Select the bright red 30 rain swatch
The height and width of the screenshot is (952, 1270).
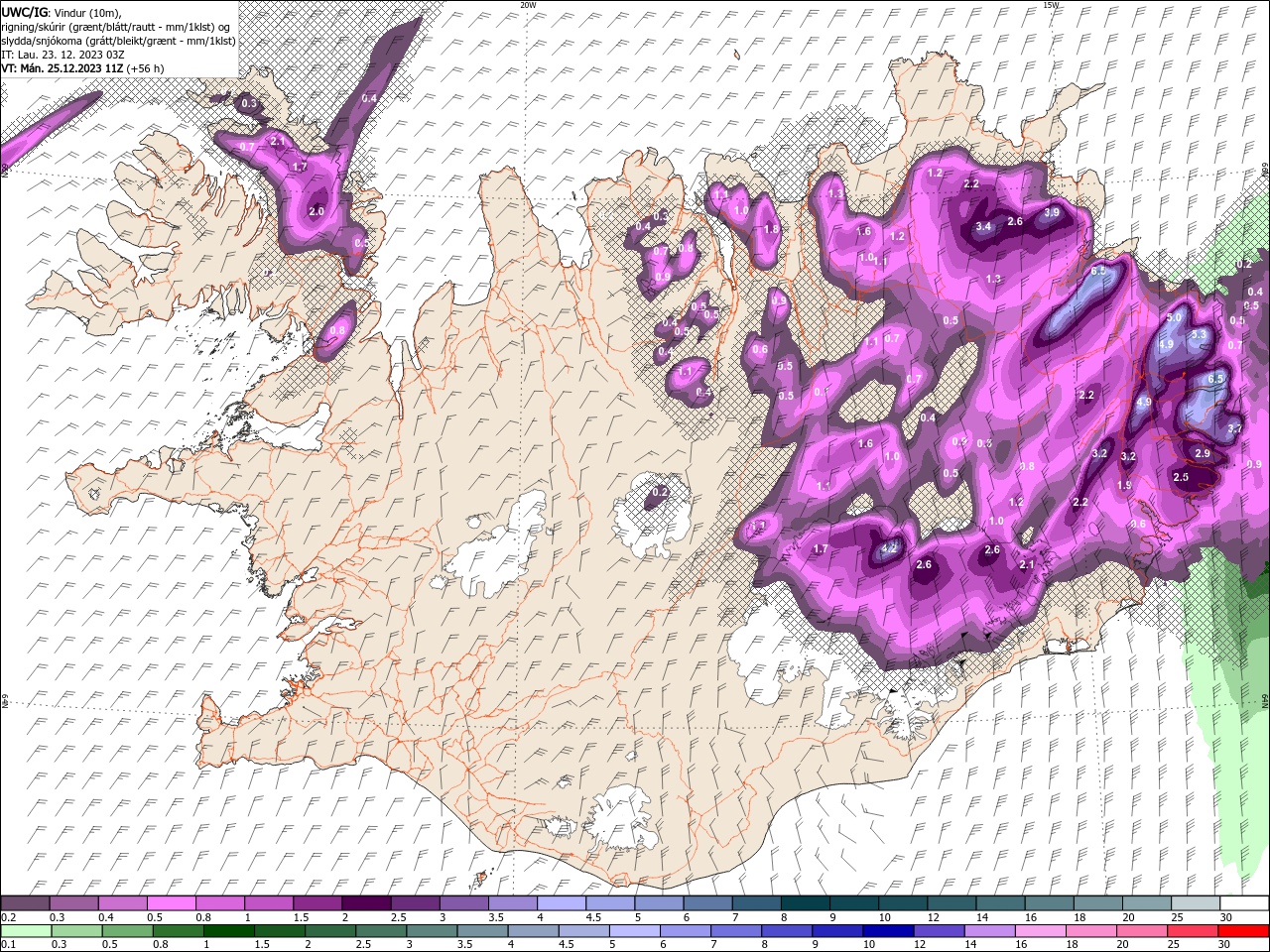click(x=1243, y=931)
